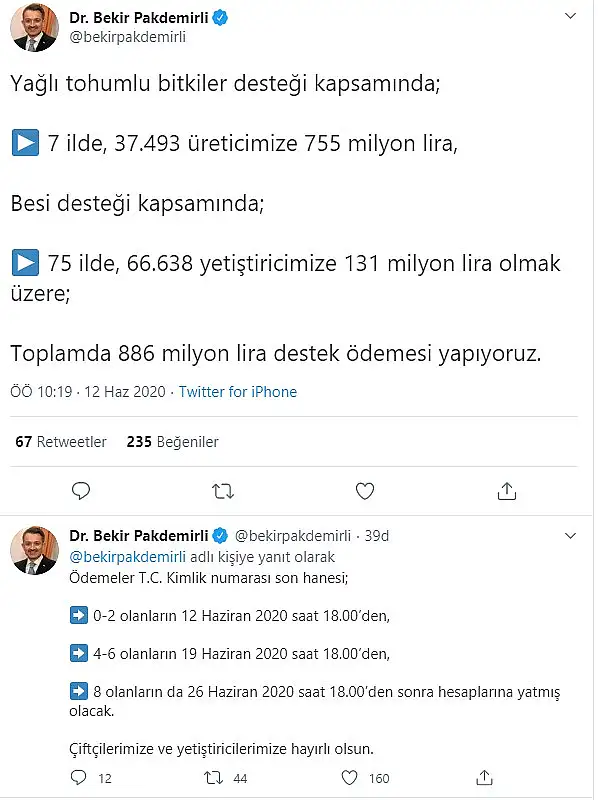View the 67 Retweetler list
This screenshot has height=800, width=598.
coord(61,441)
